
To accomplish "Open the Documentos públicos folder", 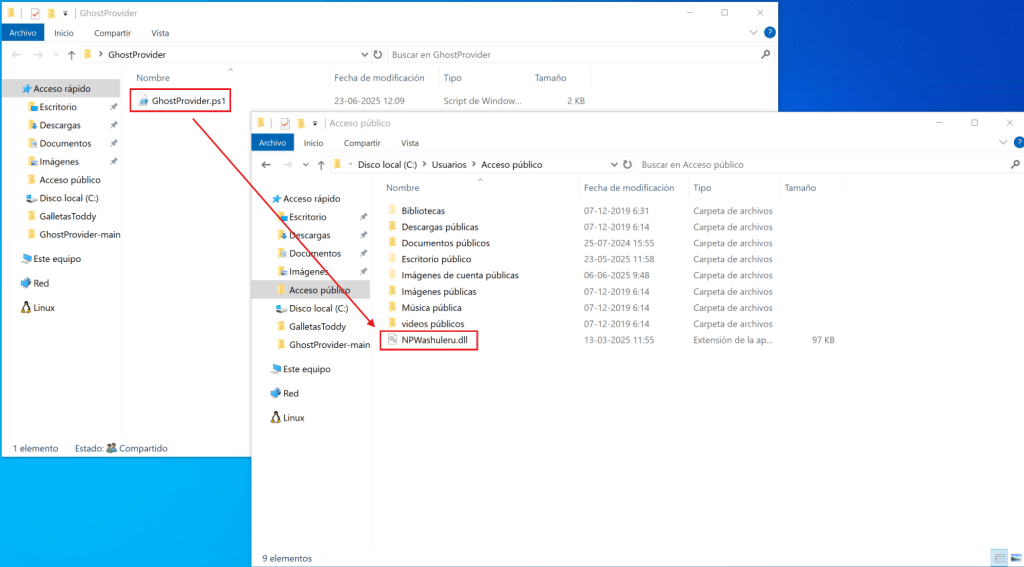I will point(445,243).
